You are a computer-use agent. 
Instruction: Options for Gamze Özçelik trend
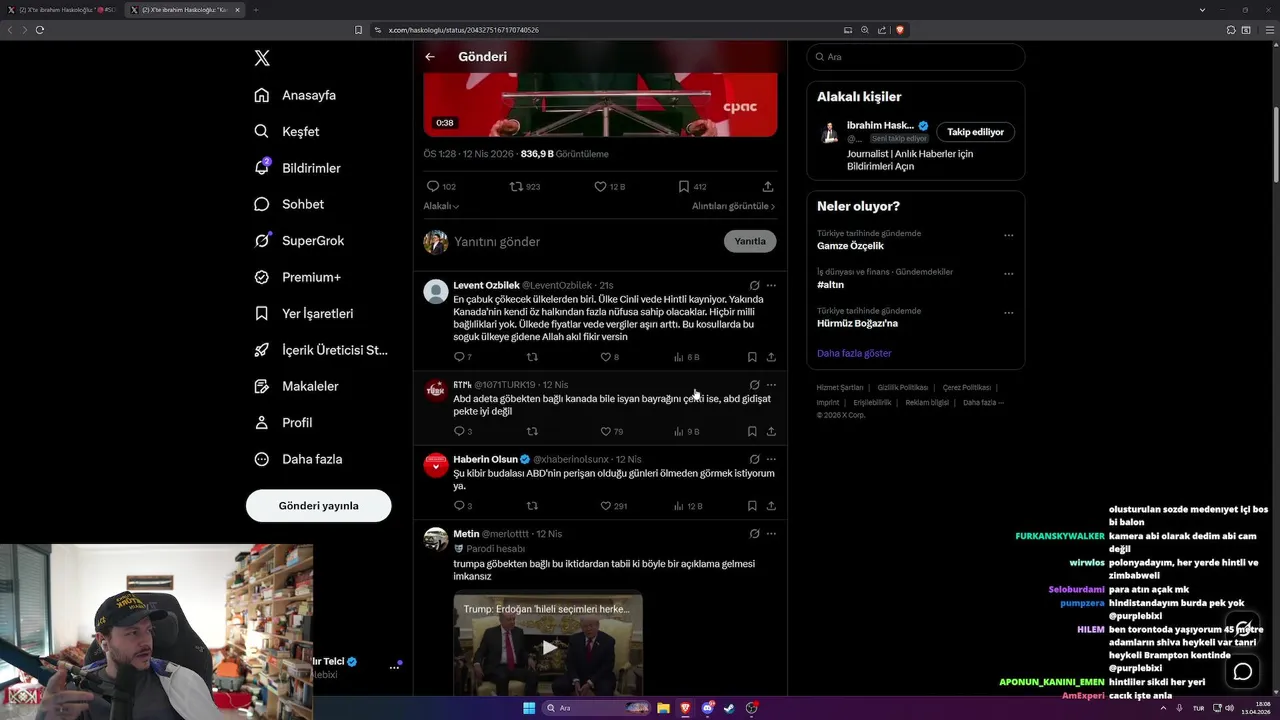pos(1008,235)
